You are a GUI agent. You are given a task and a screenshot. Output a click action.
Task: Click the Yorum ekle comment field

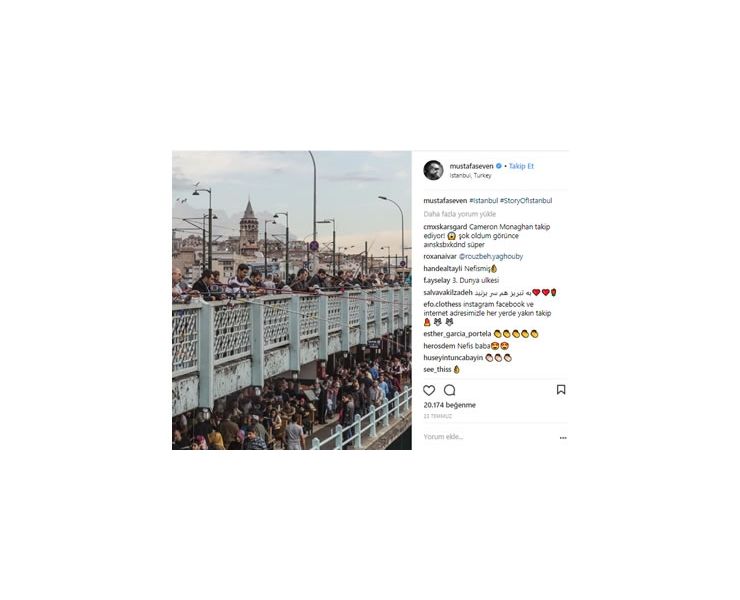click(488, 437)
